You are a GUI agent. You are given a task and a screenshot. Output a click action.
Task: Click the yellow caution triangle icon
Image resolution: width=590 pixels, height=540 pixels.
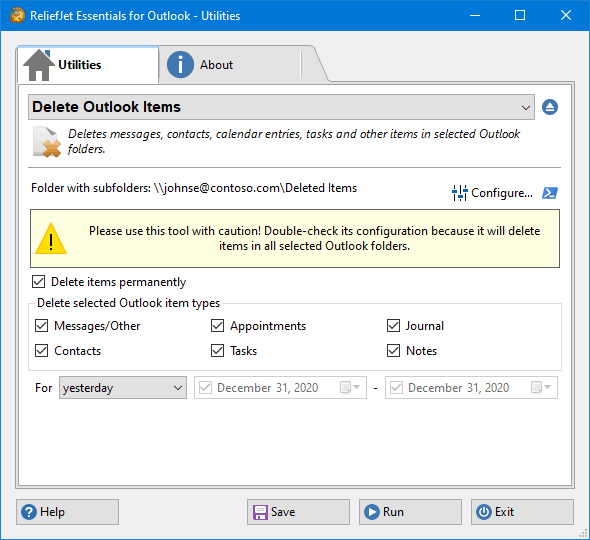click(51, 239)
